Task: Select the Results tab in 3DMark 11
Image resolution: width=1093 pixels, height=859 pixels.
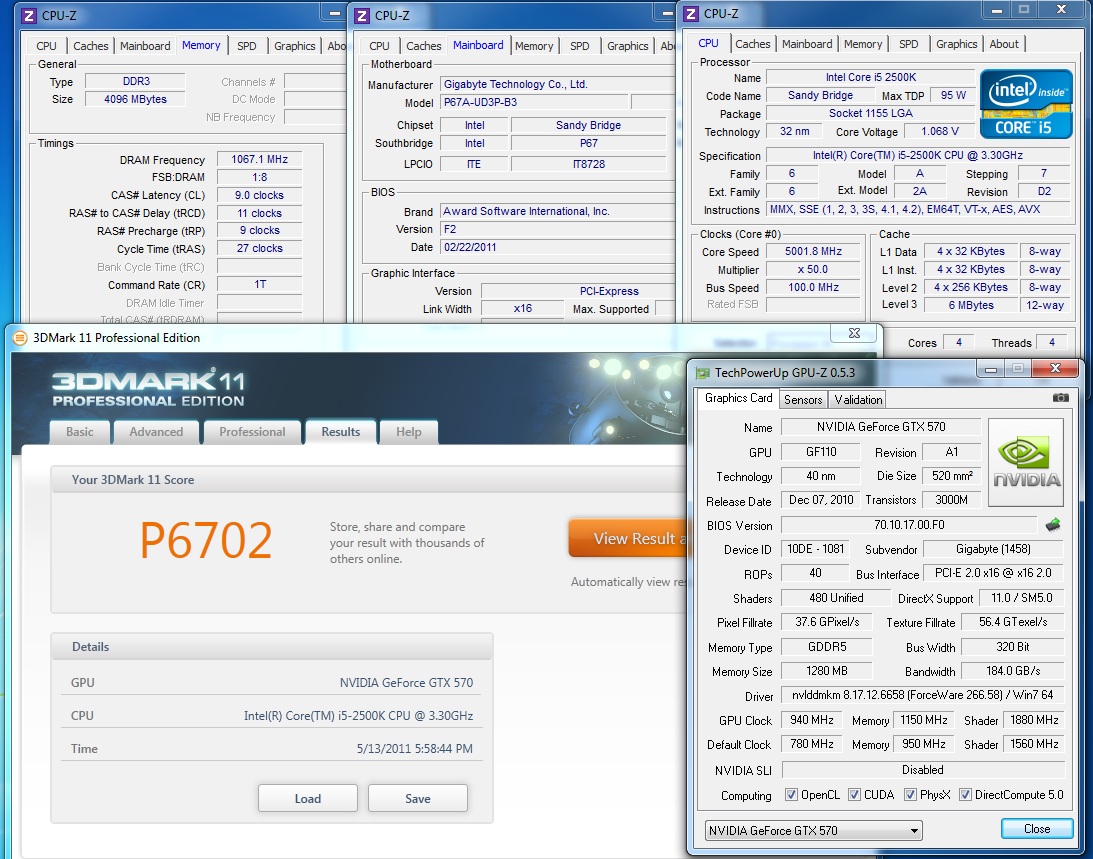Action: [341, 432]
